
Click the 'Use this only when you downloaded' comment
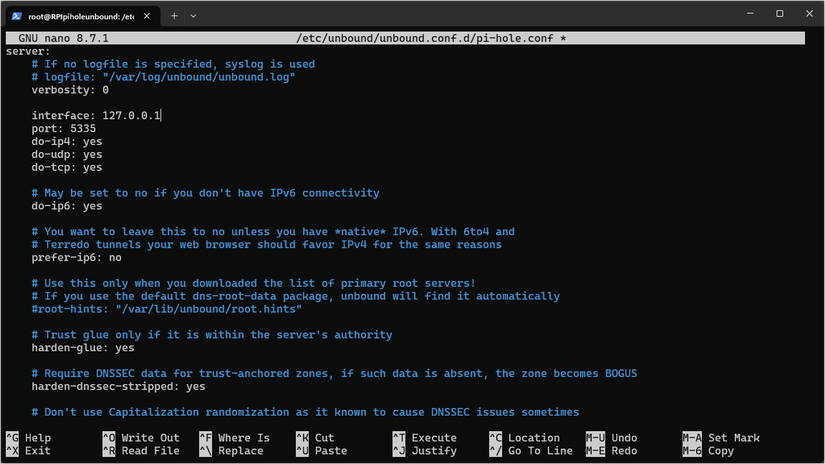click(x=254, y=284)
